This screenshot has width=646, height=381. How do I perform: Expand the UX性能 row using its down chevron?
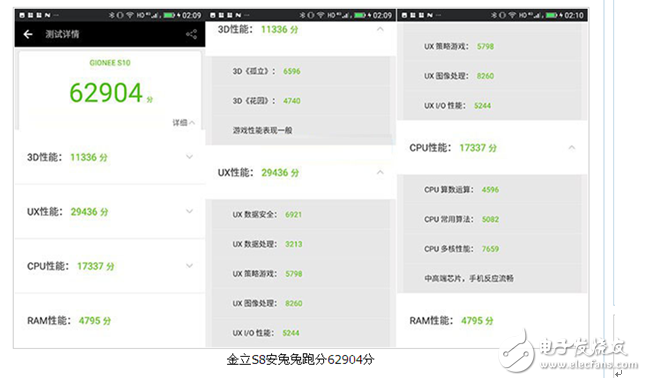click(190, 211)
